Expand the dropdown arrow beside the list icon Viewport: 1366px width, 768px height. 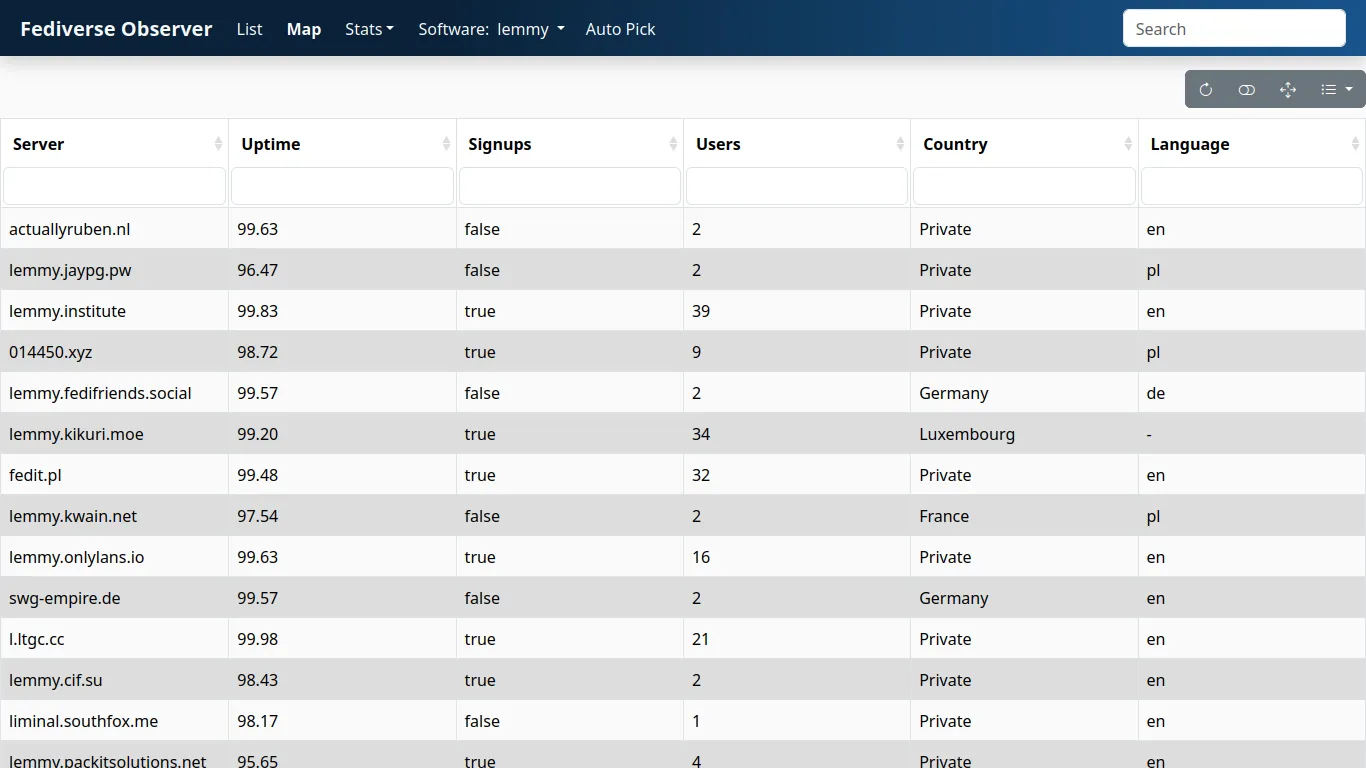1351,90
